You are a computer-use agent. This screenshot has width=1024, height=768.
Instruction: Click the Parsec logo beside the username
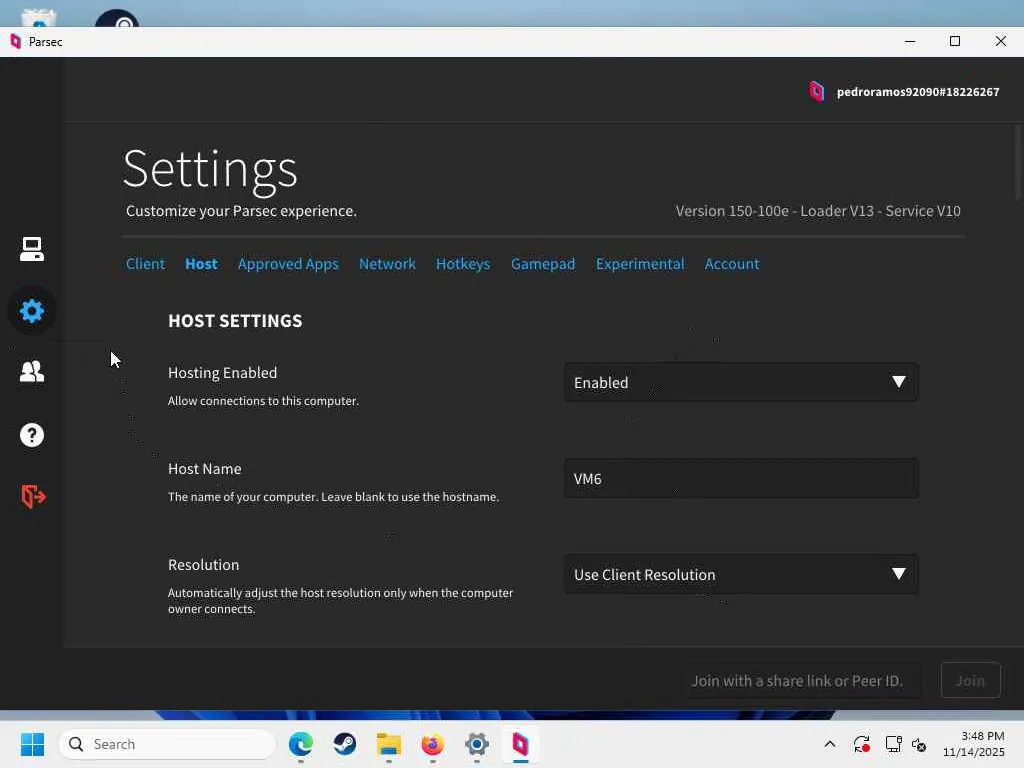816,91
